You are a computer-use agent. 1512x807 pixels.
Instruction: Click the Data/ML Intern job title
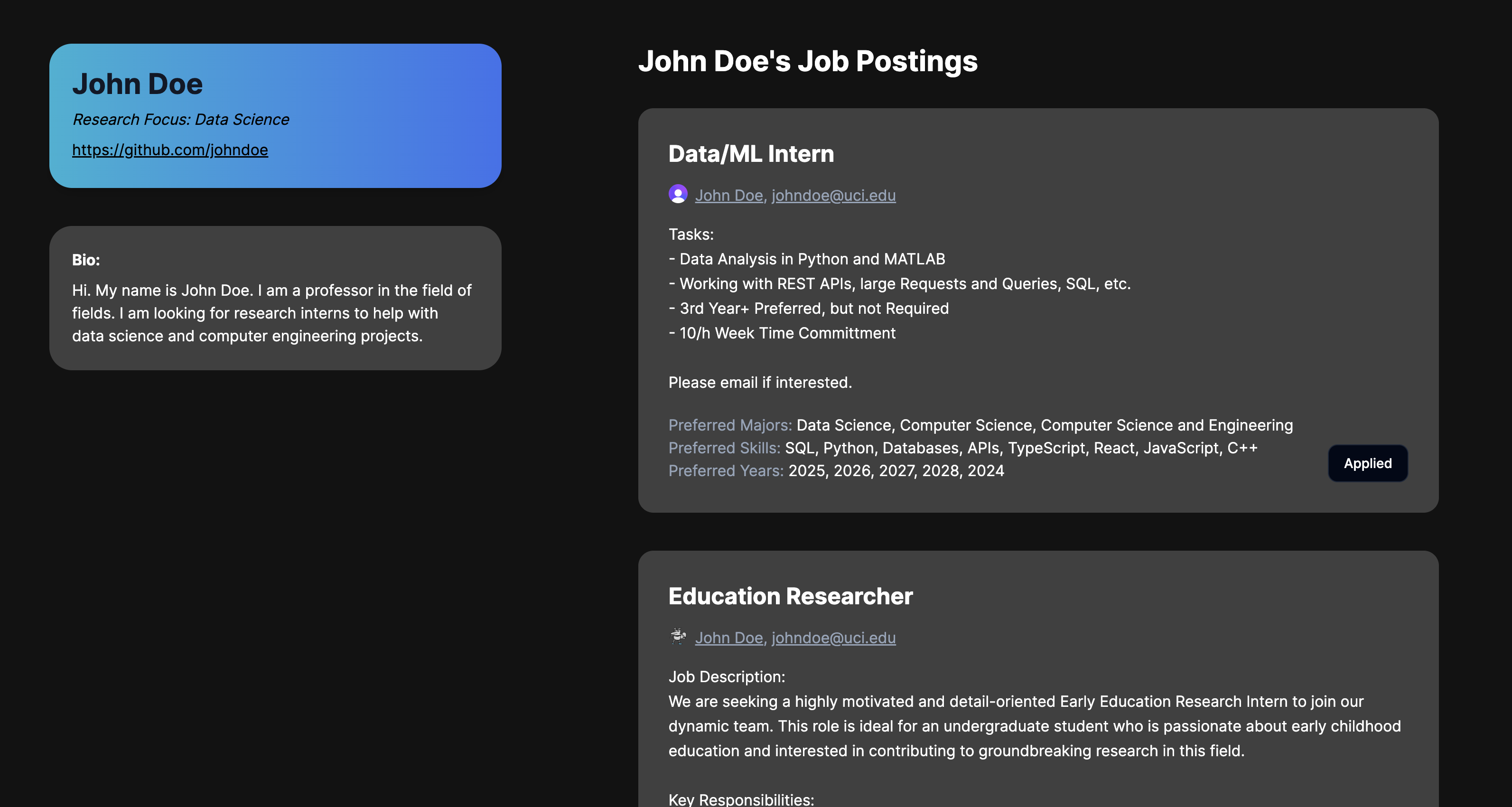[x=751, y=154]
